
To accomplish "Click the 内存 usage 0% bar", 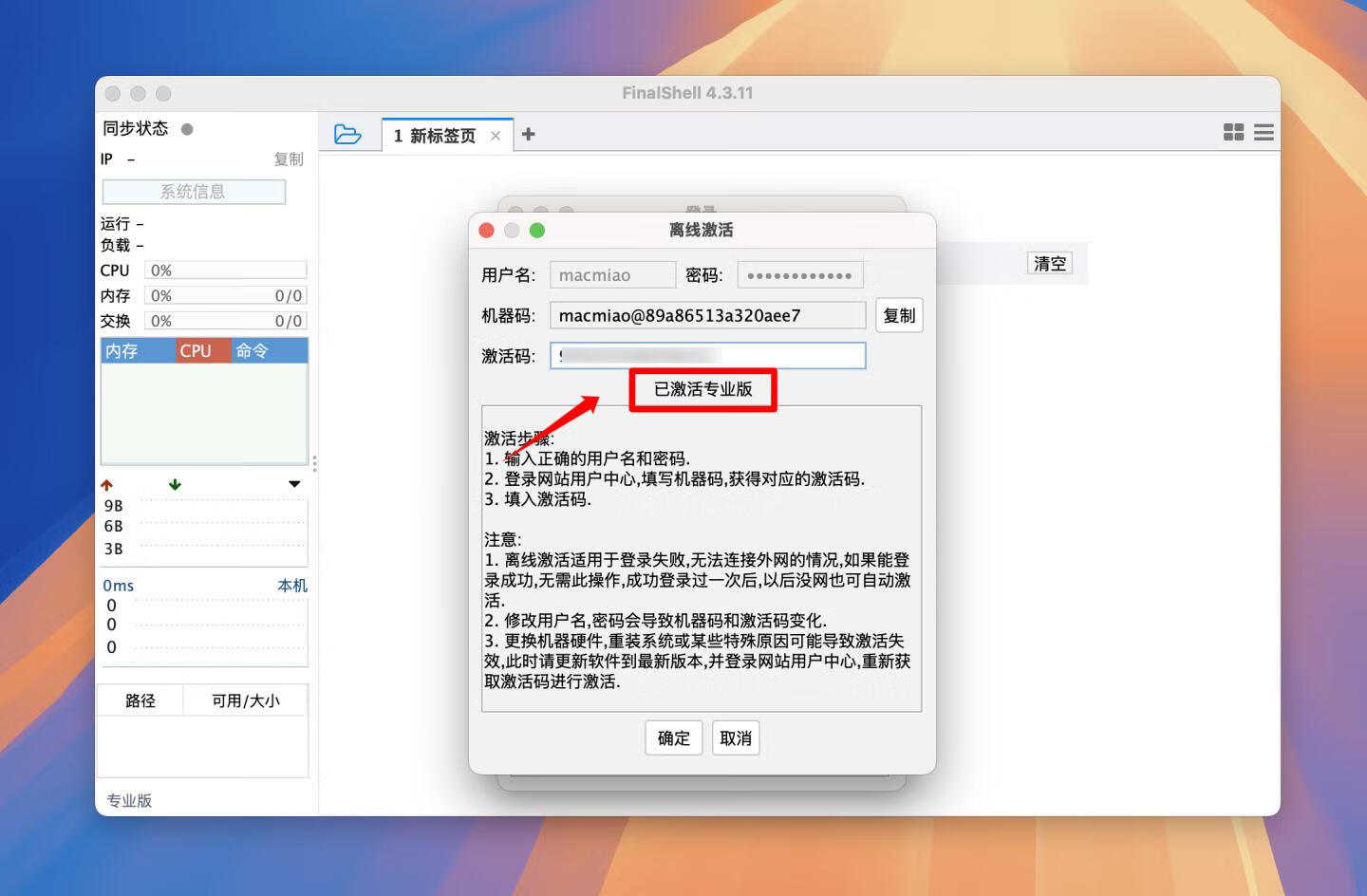I will pos(226,296).
